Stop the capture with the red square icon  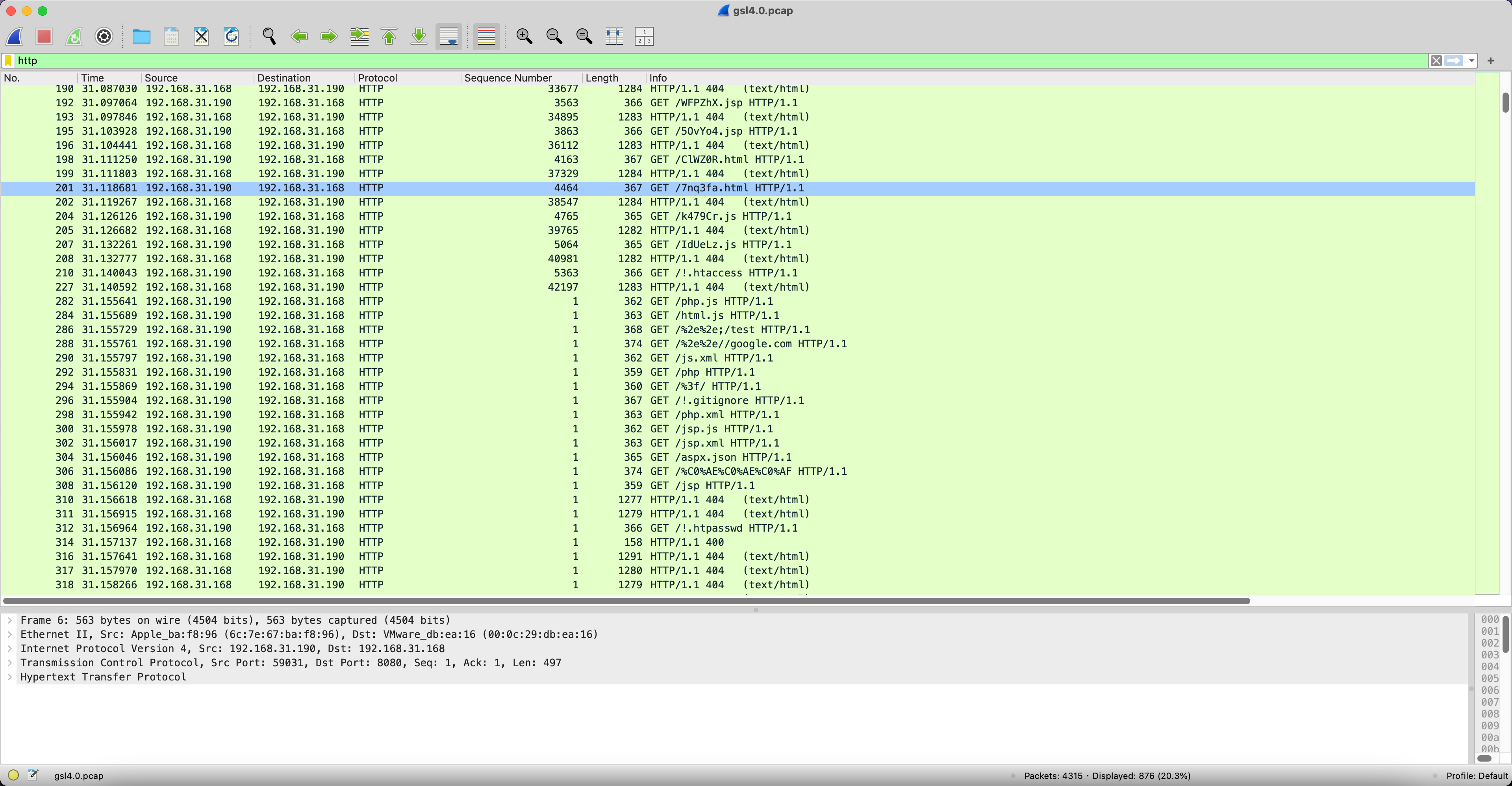44,36
